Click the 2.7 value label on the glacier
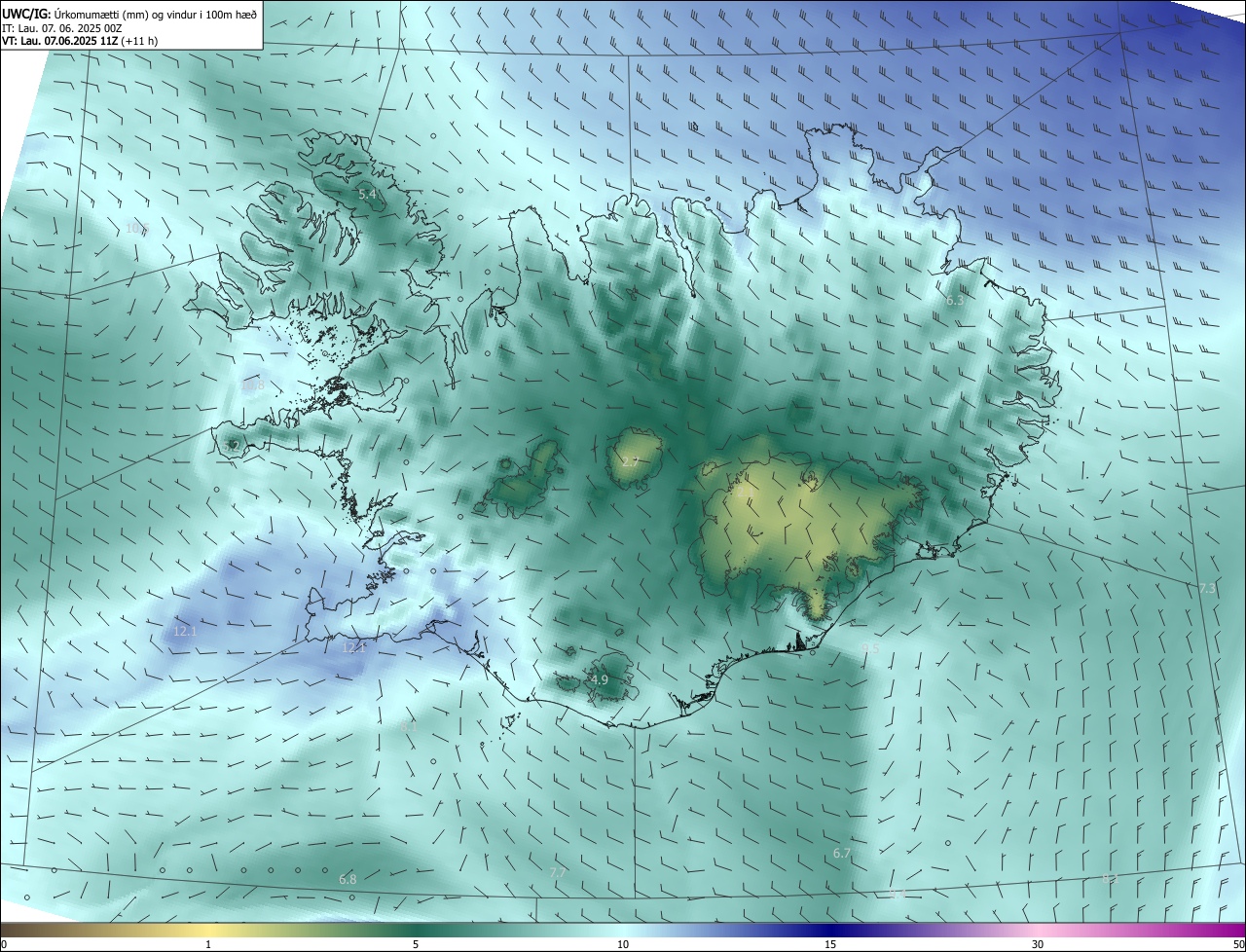The image size is (1246, 952). pos(630,462)
